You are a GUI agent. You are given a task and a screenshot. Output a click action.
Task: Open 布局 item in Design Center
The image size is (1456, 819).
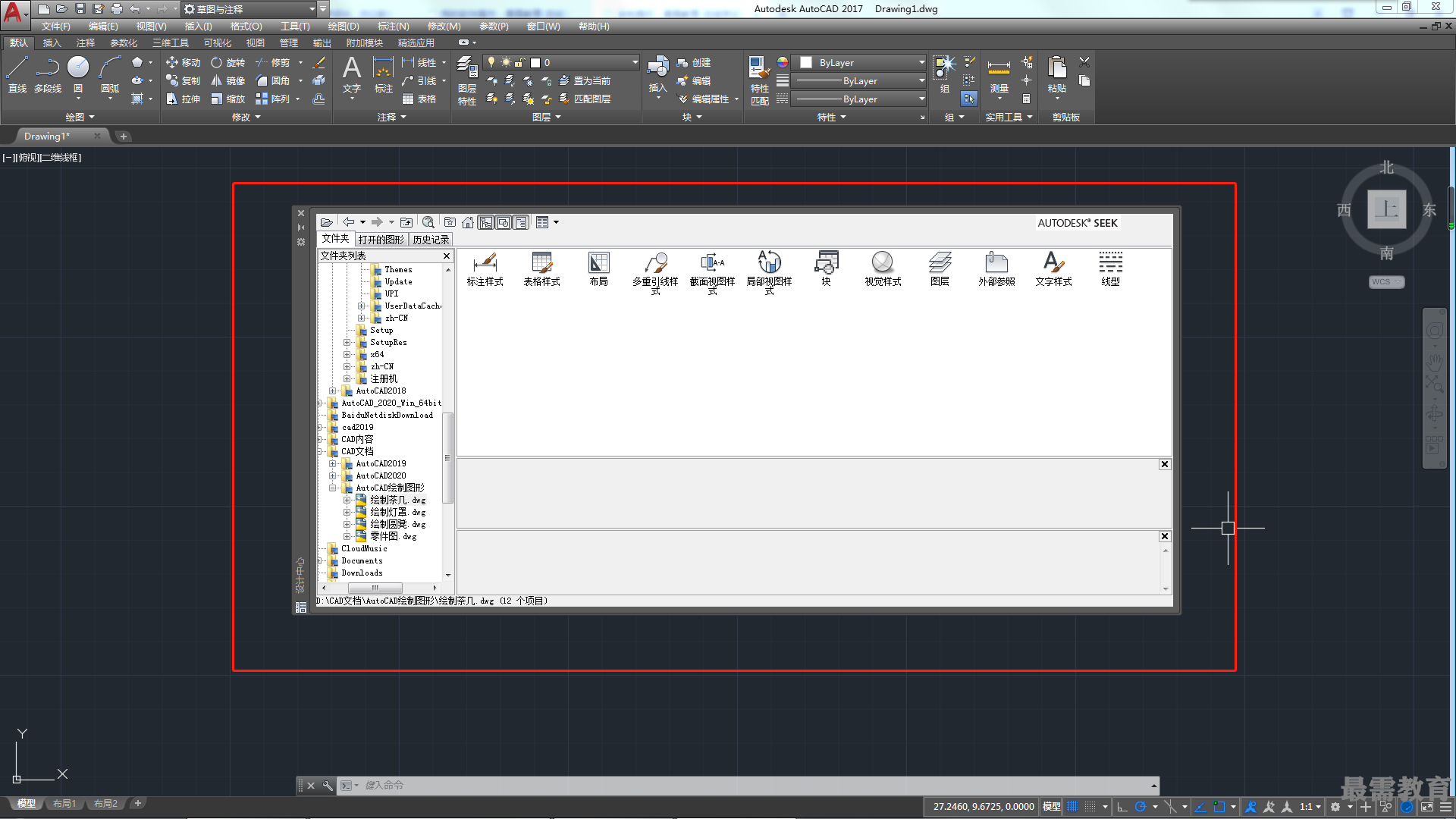[x=598, y=269]
